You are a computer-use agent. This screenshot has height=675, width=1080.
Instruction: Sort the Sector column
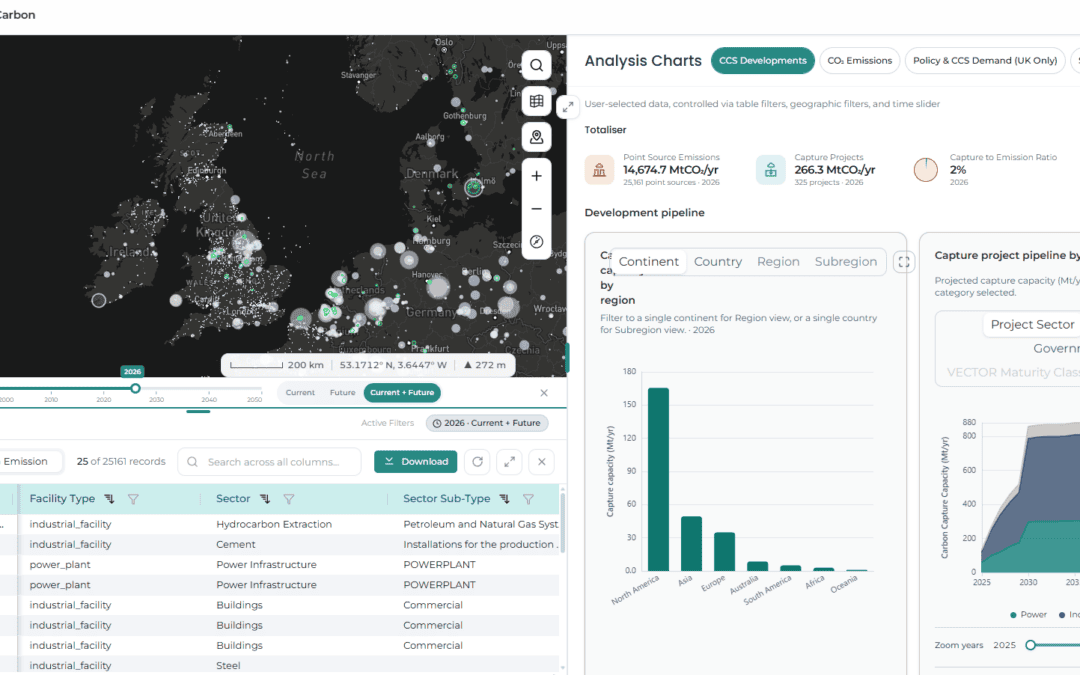pyautogui.click(x=265, y=499)
